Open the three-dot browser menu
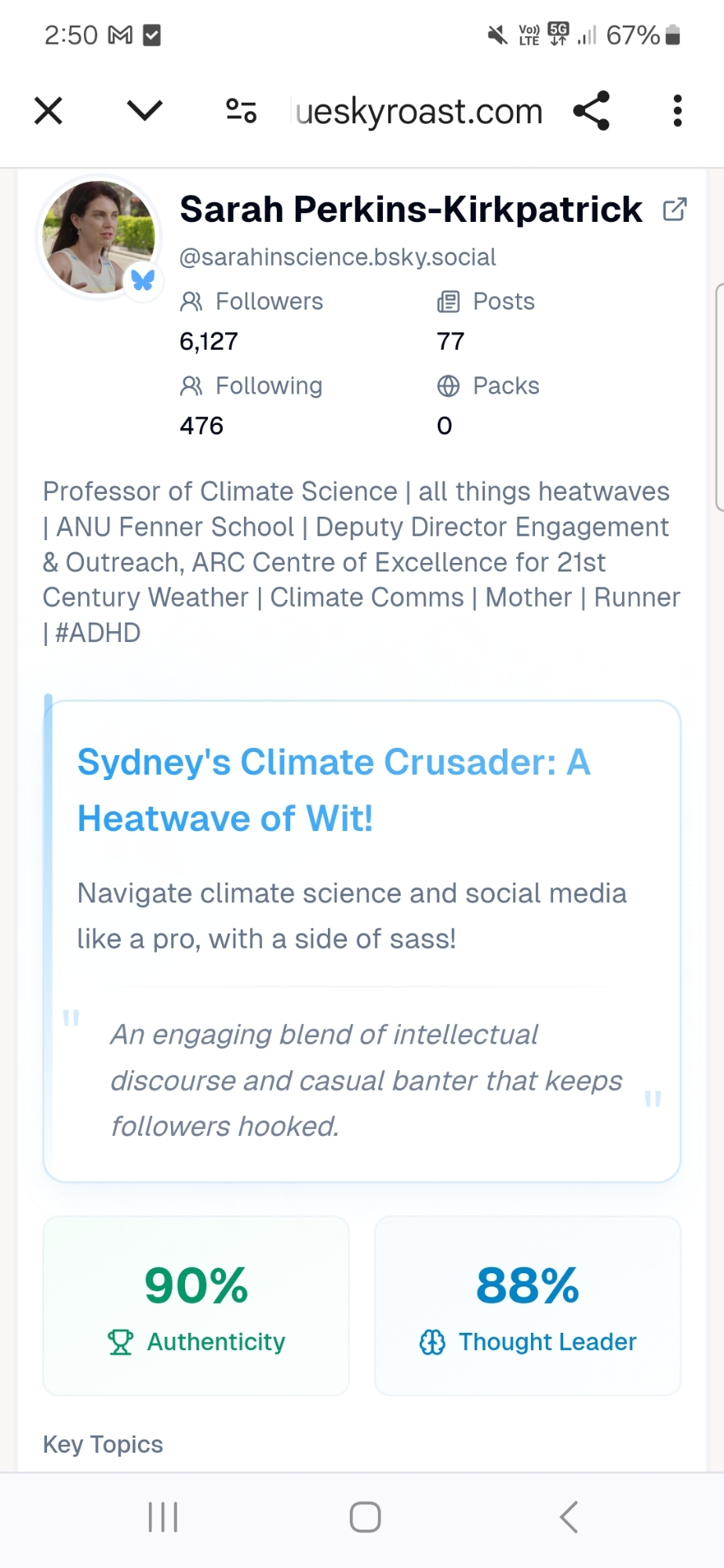The image size is (724, 1568). click(x=678, y=111)
